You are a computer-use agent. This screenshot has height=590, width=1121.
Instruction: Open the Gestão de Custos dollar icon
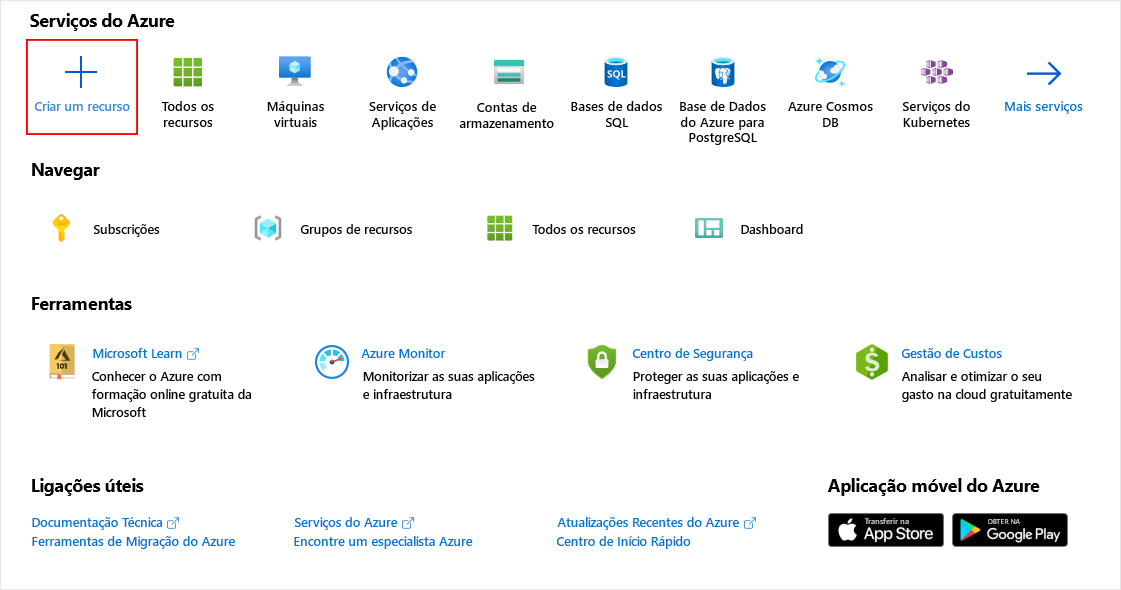(x=871, y=361)
